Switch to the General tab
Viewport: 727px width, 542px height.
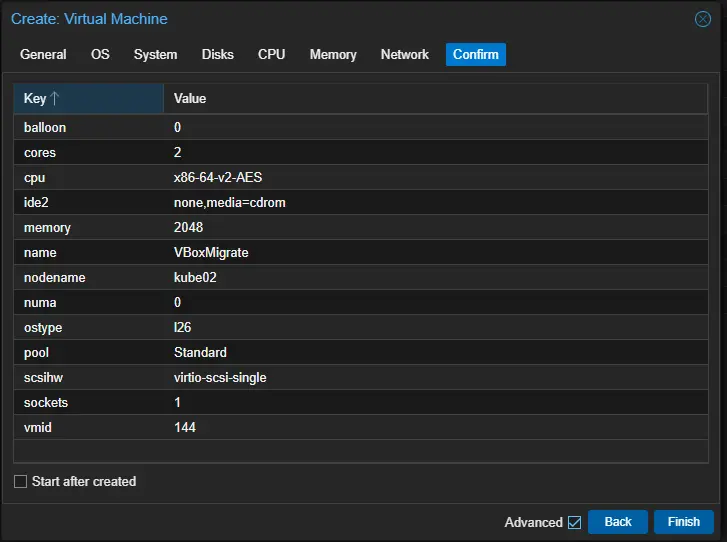point(43,55)
